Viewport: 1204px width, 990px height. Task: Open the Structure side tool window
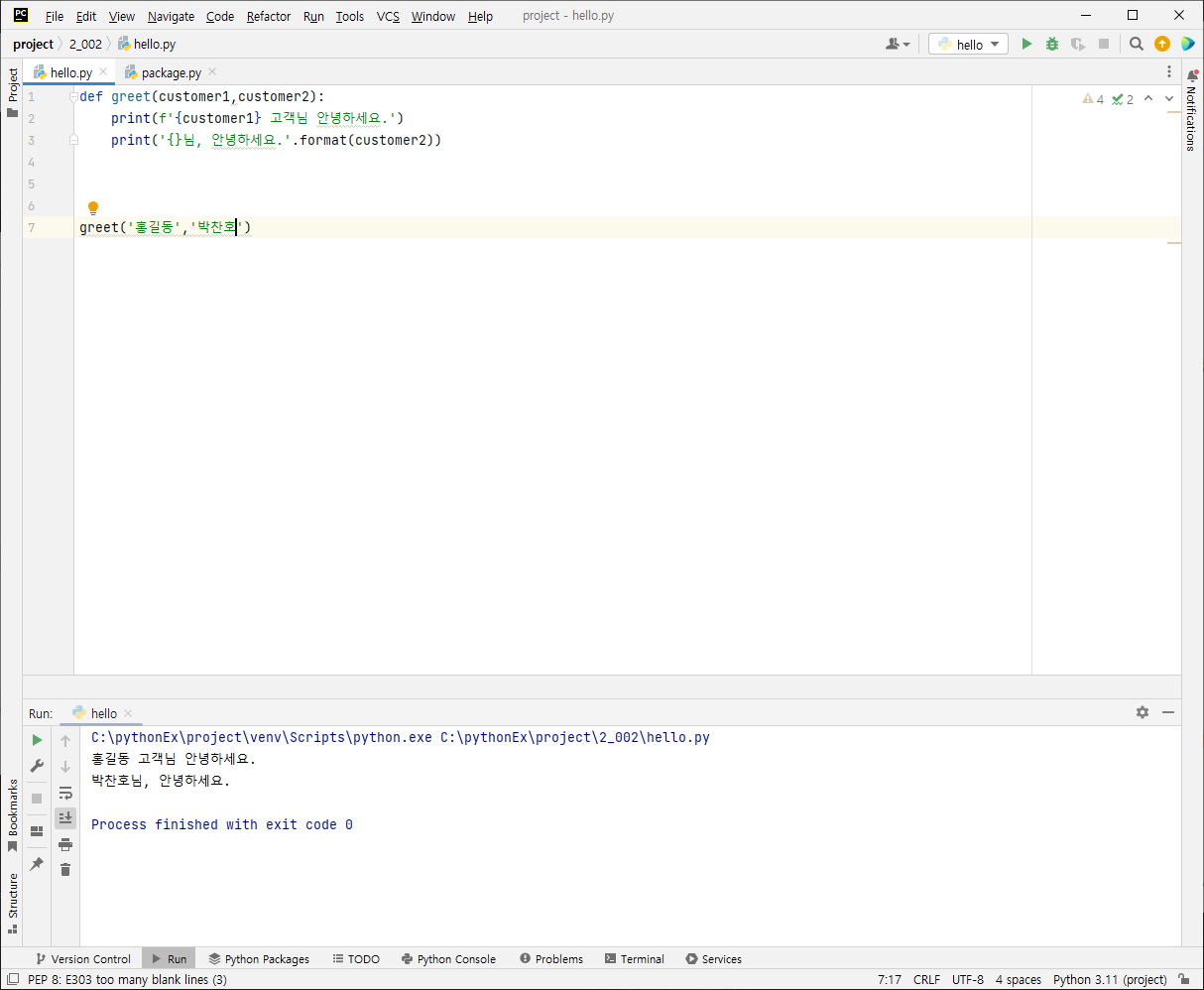pyautogui.click(x=12, y=903)
